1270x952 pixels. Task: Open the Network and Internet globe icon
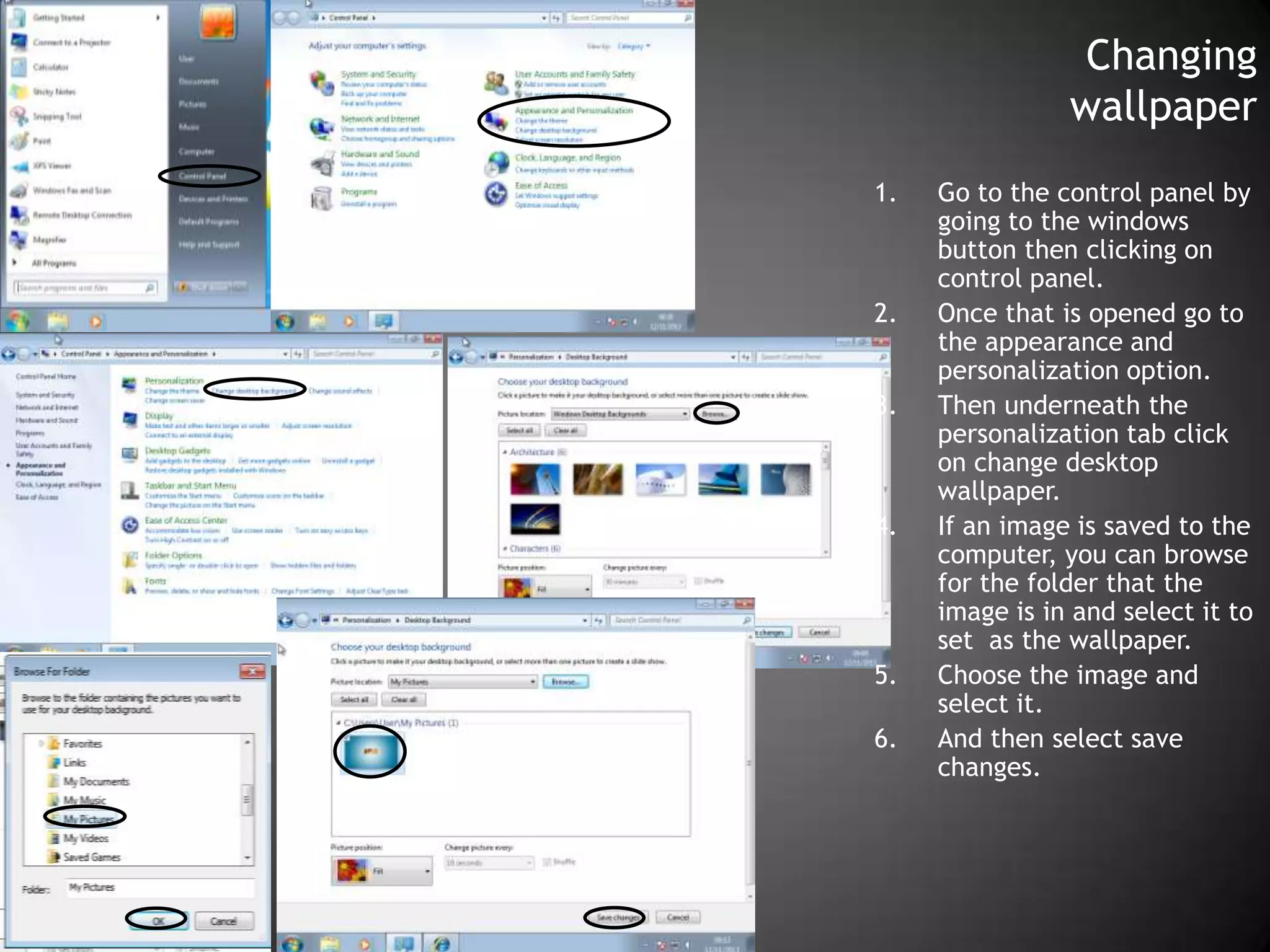tap(322, 128)
